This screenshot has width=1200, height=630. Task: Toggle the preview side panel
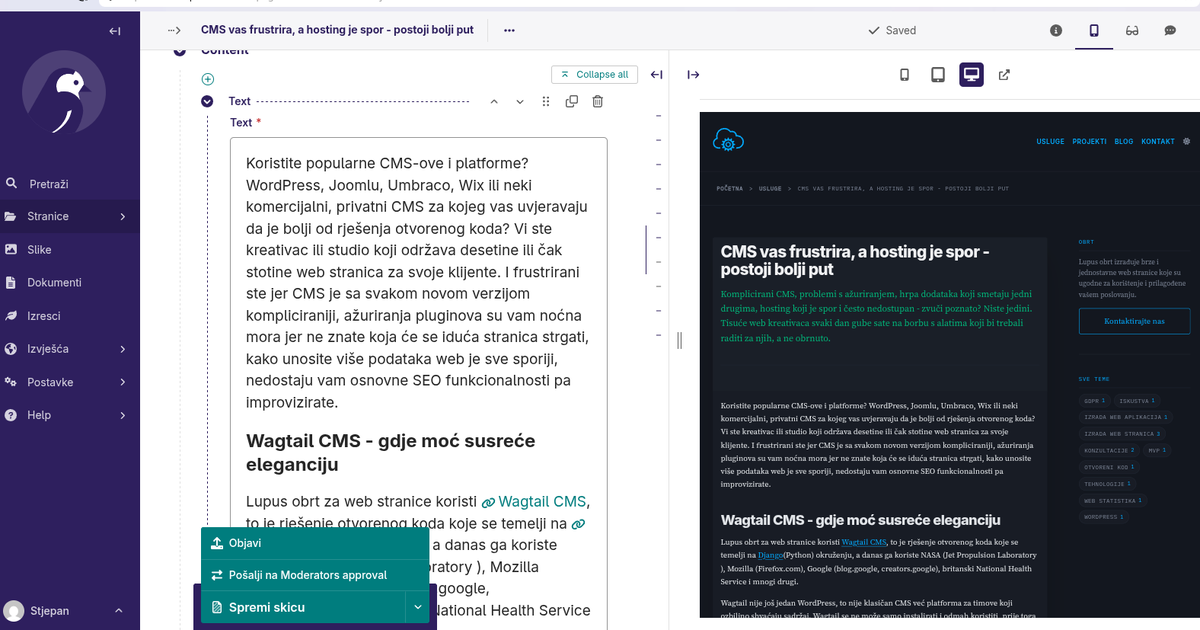[x=1094, y=30]
